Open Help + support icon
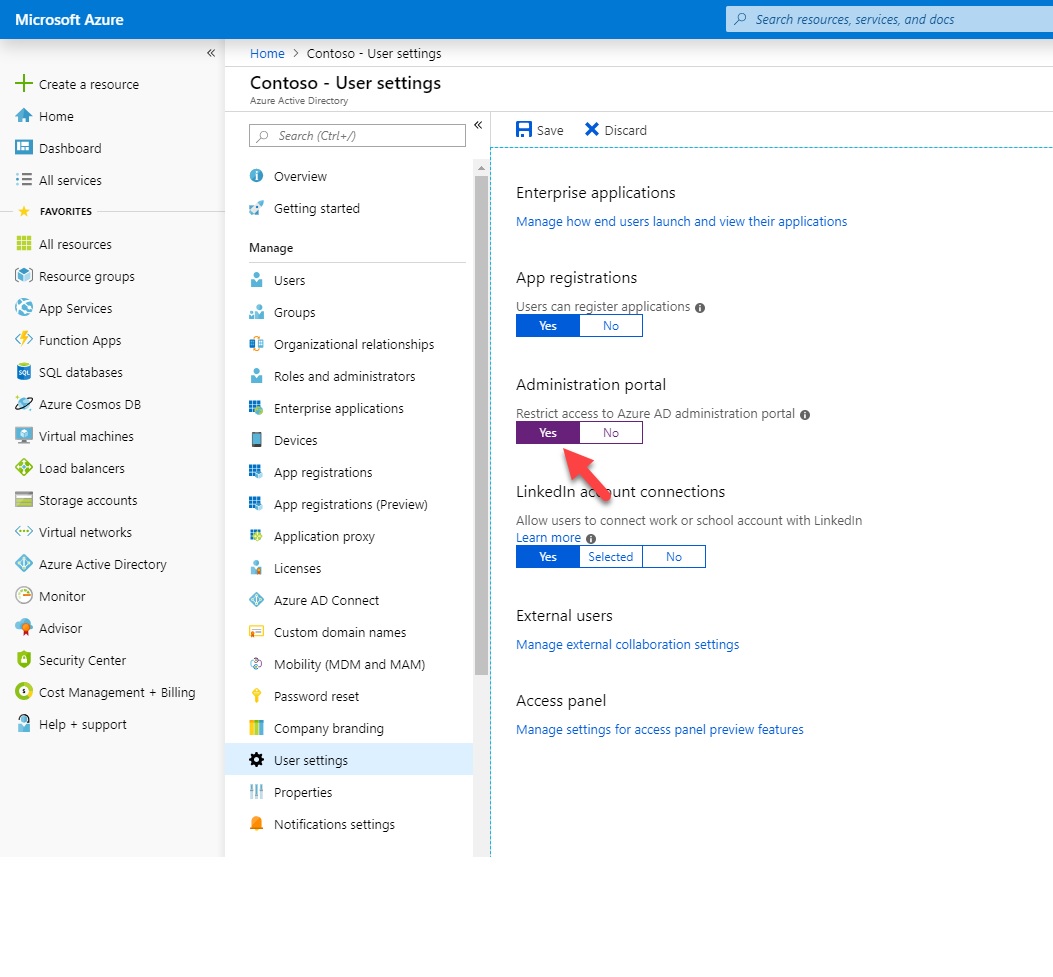This screenshot has height=977, width=1053. (24, 723)
